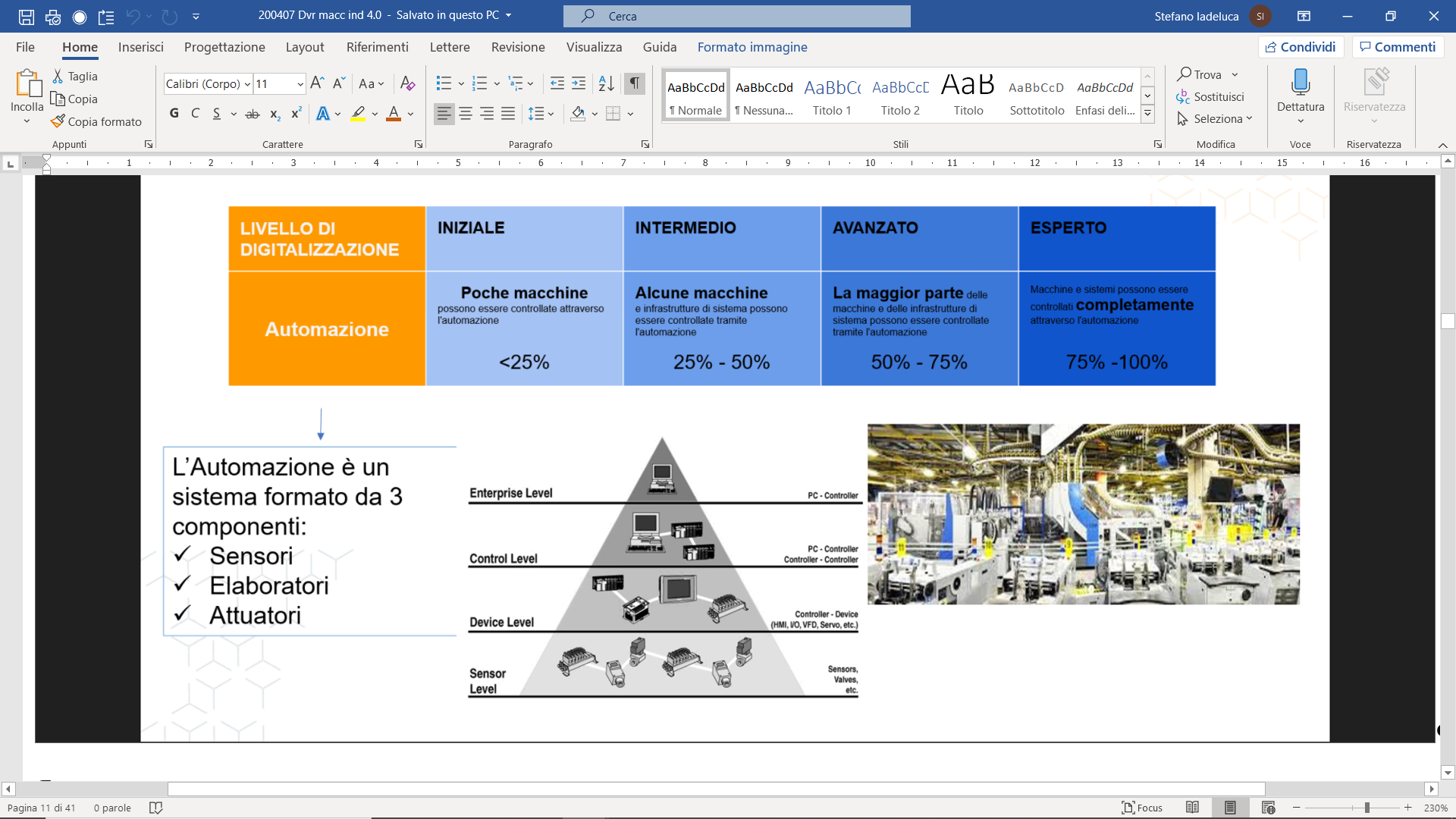Viewport: 1456px width, 819px height.
Task: Click the Format Painter (Copia formato) icon
Action: click(x=58, y=121)
